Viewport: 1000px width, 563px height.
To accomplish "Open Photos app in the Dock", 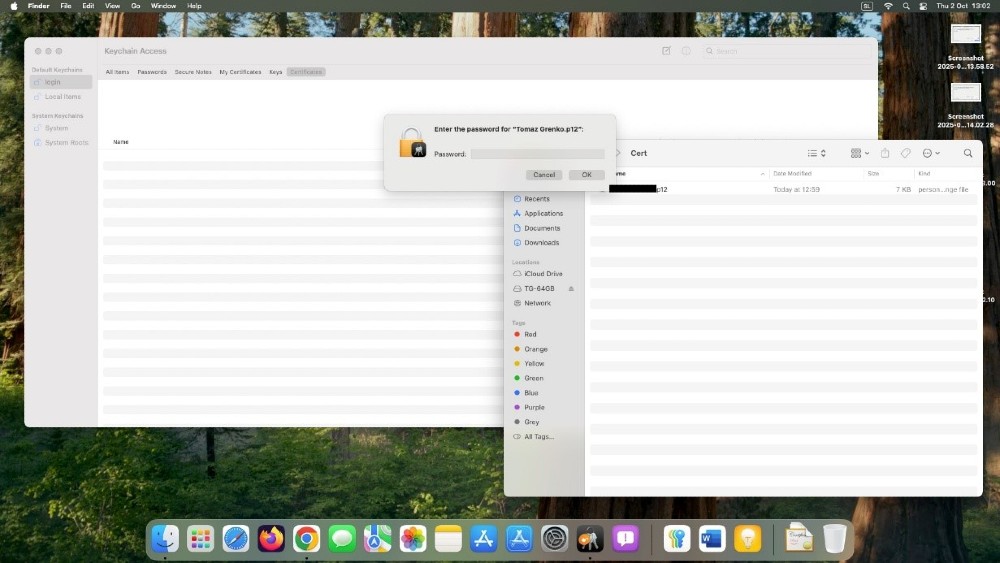I will pyautogui.click(x=413, y=539).
